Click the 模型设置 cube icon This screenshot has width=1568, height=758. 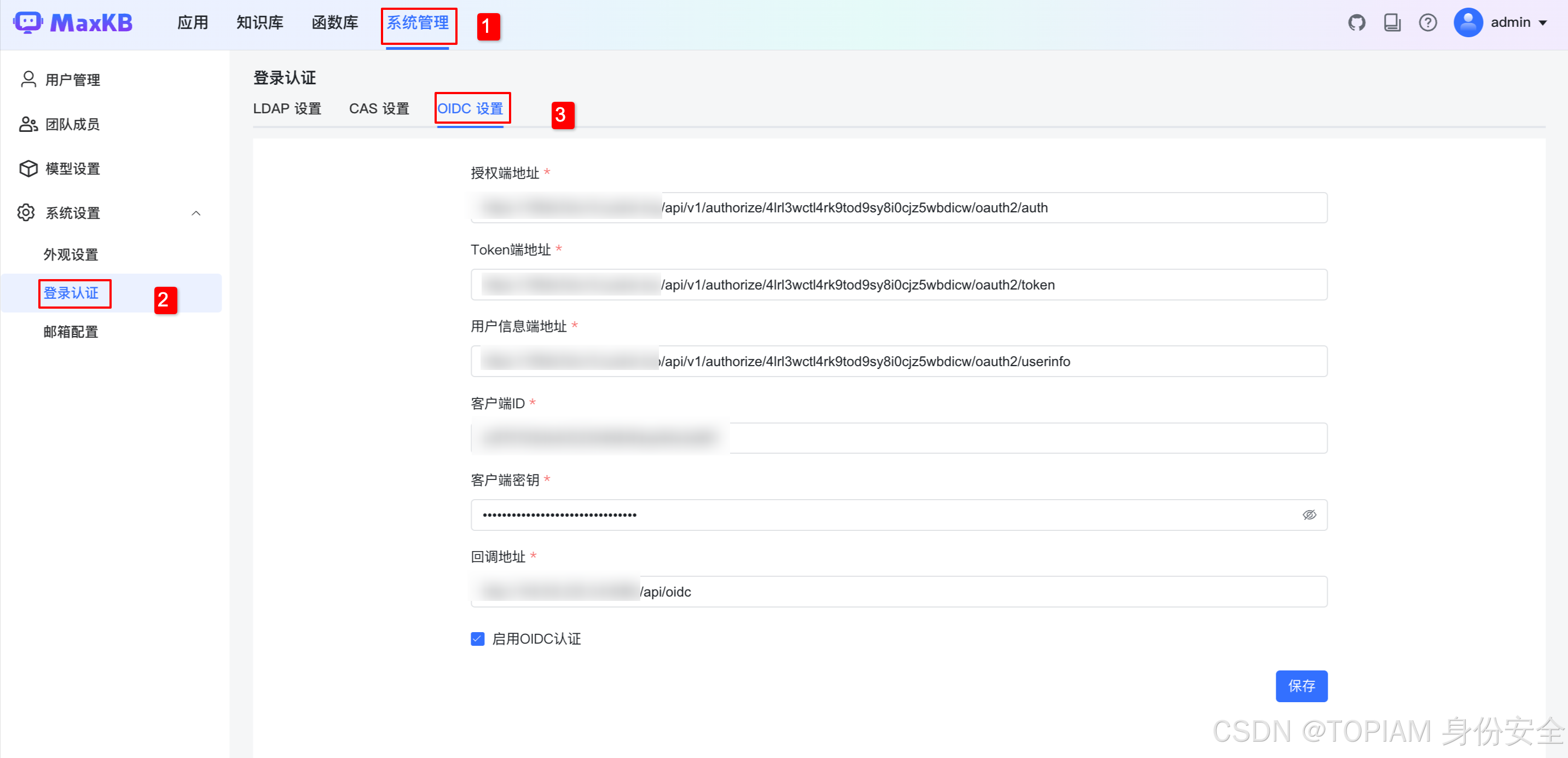pyautogui.click(x=28, y=168)
